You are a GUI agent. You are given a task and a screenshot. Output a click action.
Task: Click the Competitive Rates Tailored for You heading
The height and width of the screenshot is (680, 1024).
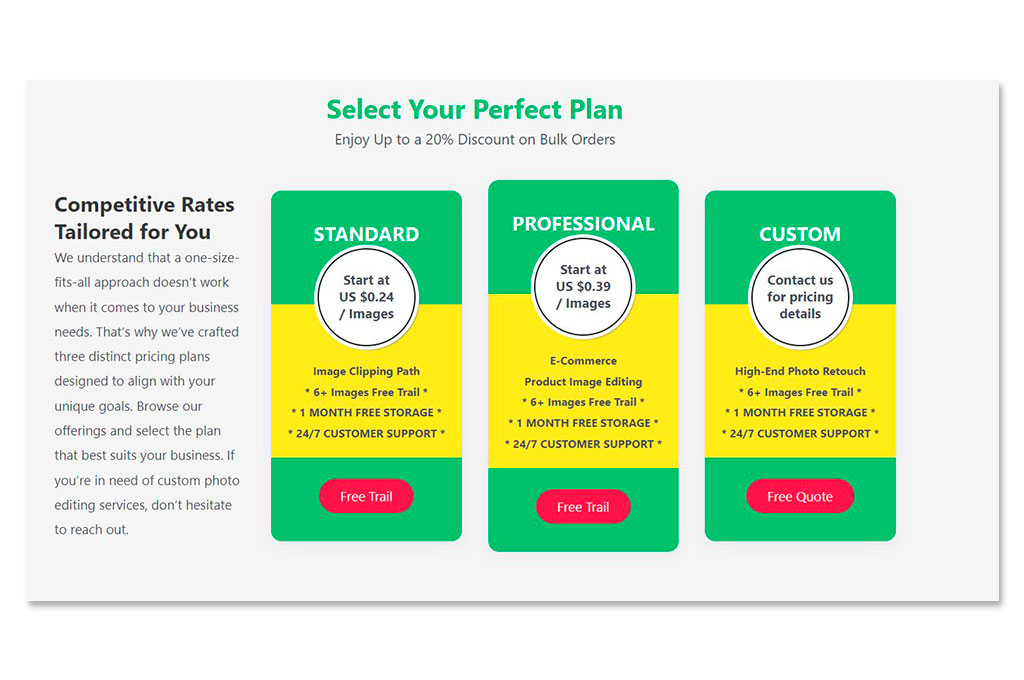point(144,218)
